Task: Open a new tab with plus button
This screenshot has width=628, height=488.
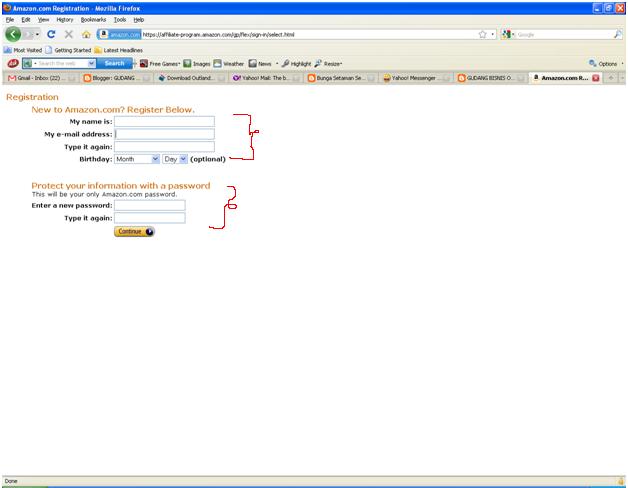Action: point(611,78)
